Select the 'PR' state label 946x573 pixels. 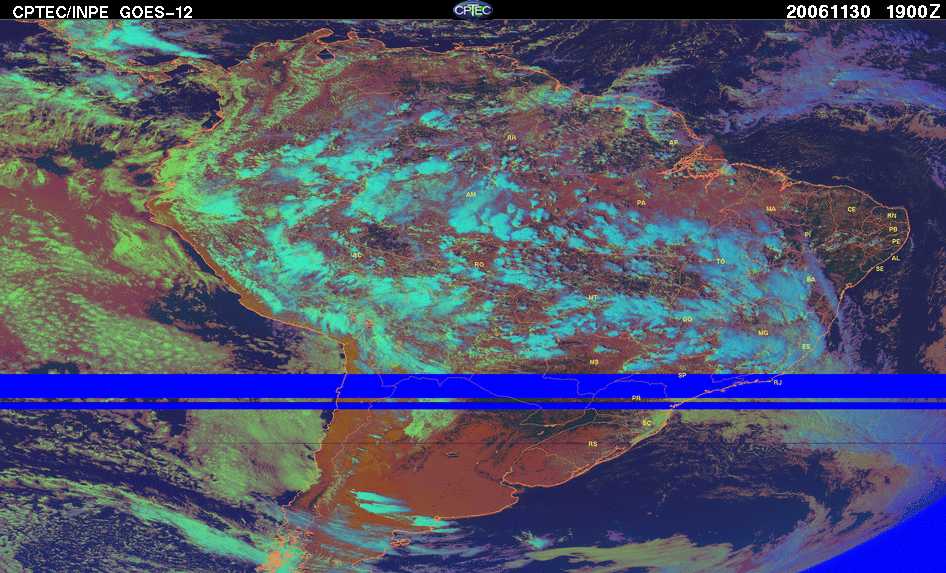pyautogui.click(x=636, y=399)
